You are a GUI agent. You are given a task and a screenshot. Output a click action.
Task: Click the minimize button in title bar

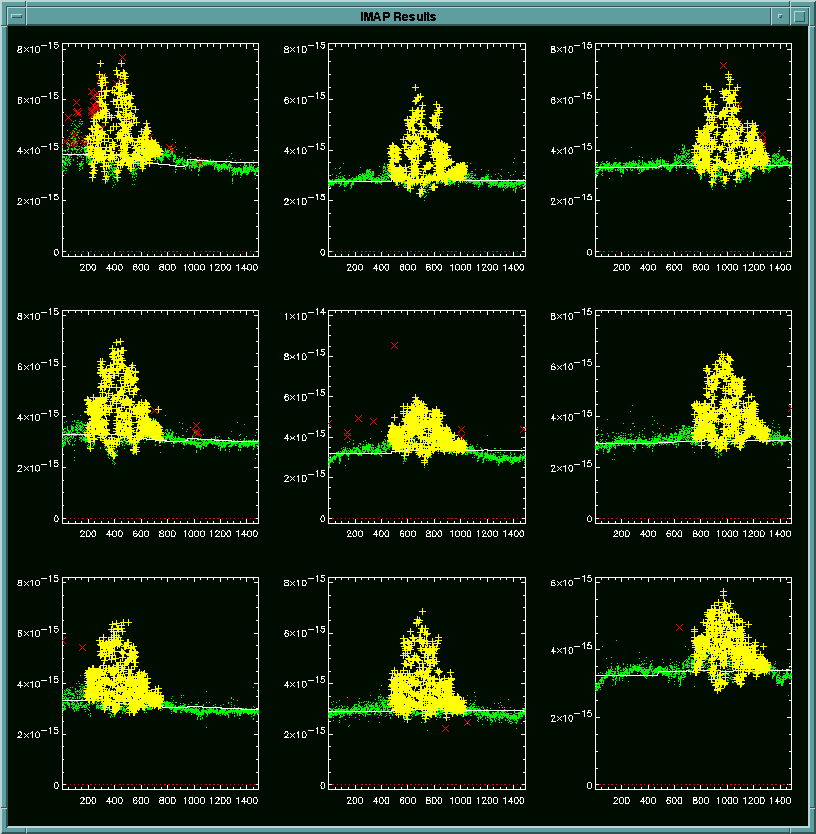click(x=780, y=17)
